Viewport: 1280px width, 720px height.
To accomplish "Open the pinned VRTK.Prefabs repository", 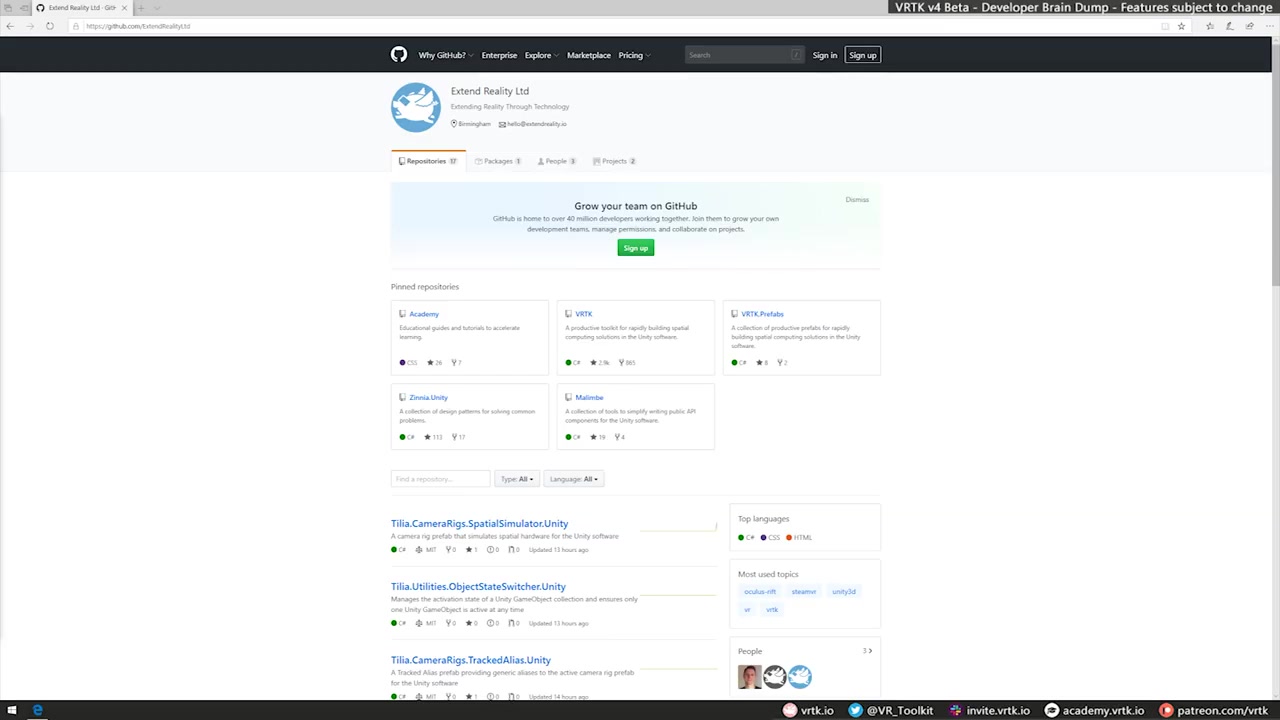I will tap(762, 313).
